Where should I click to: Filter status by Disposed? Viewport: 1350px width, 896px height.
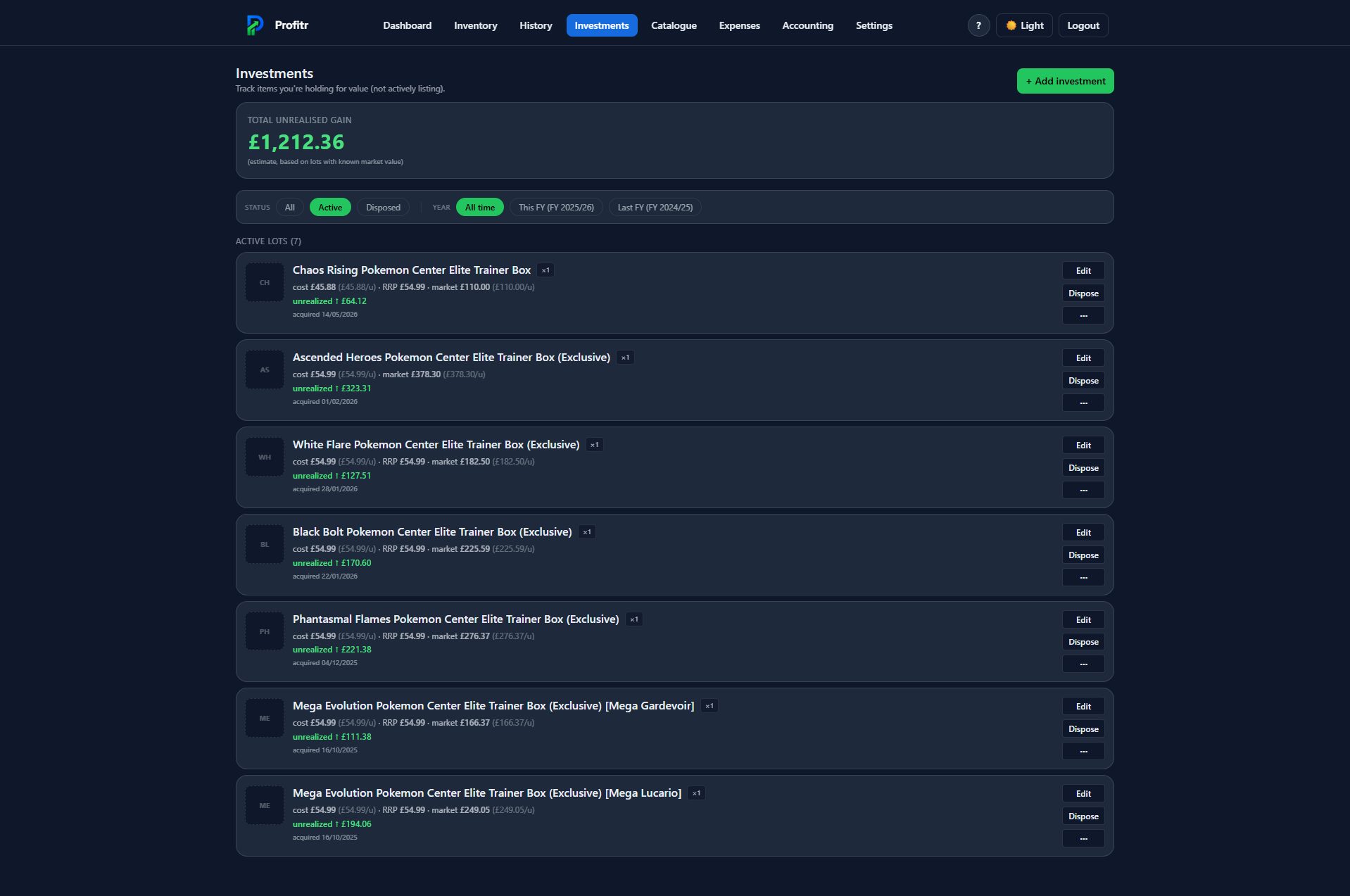383,207
